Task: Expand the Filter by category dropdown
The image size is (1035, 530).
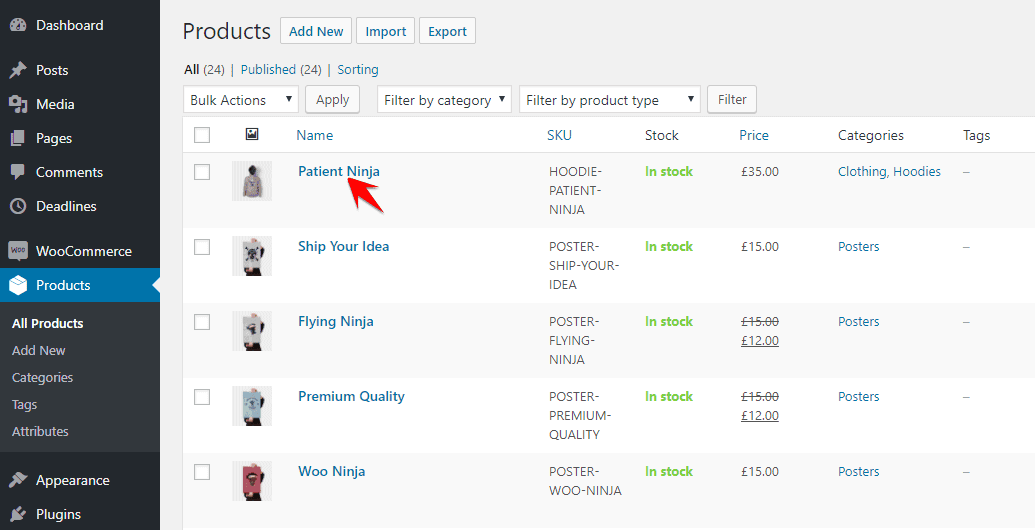Action: [444, 100]
